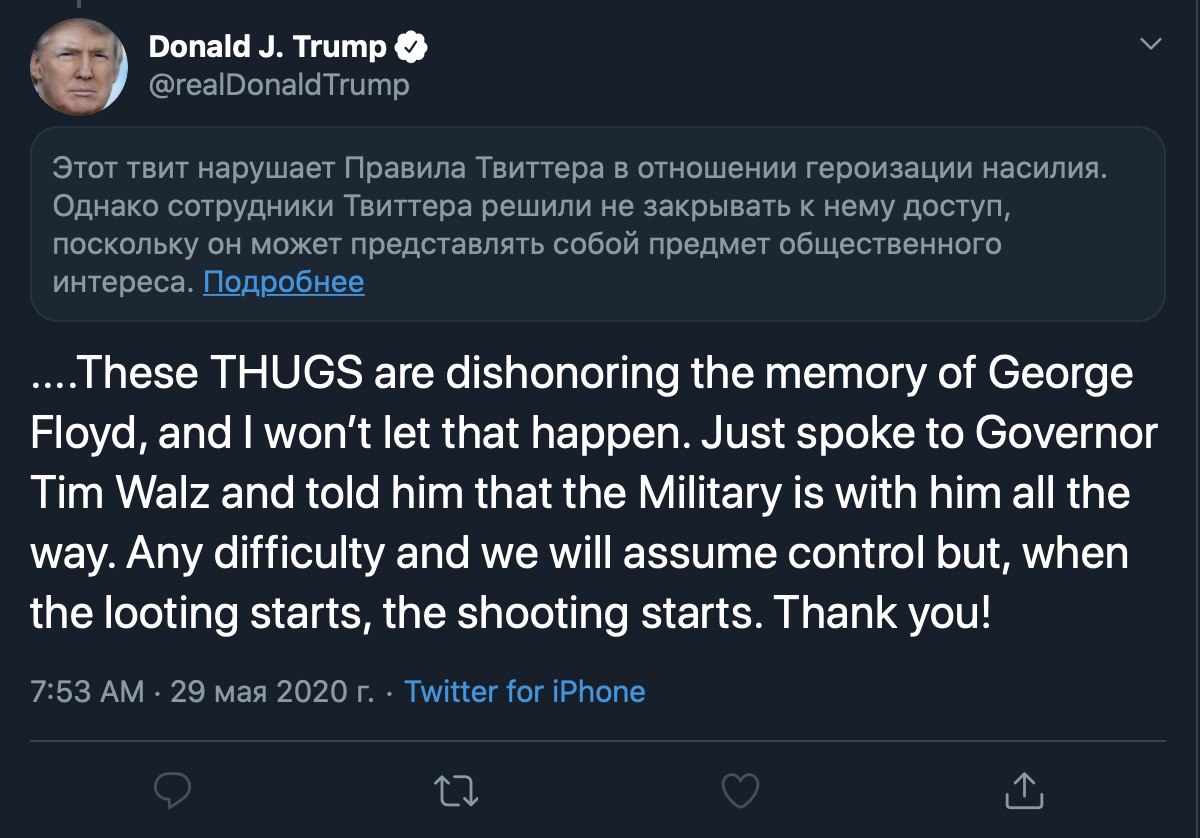Open the share tweet icon
Viewport: 1200px width, 838px height.
click(x=1023, y=790)
